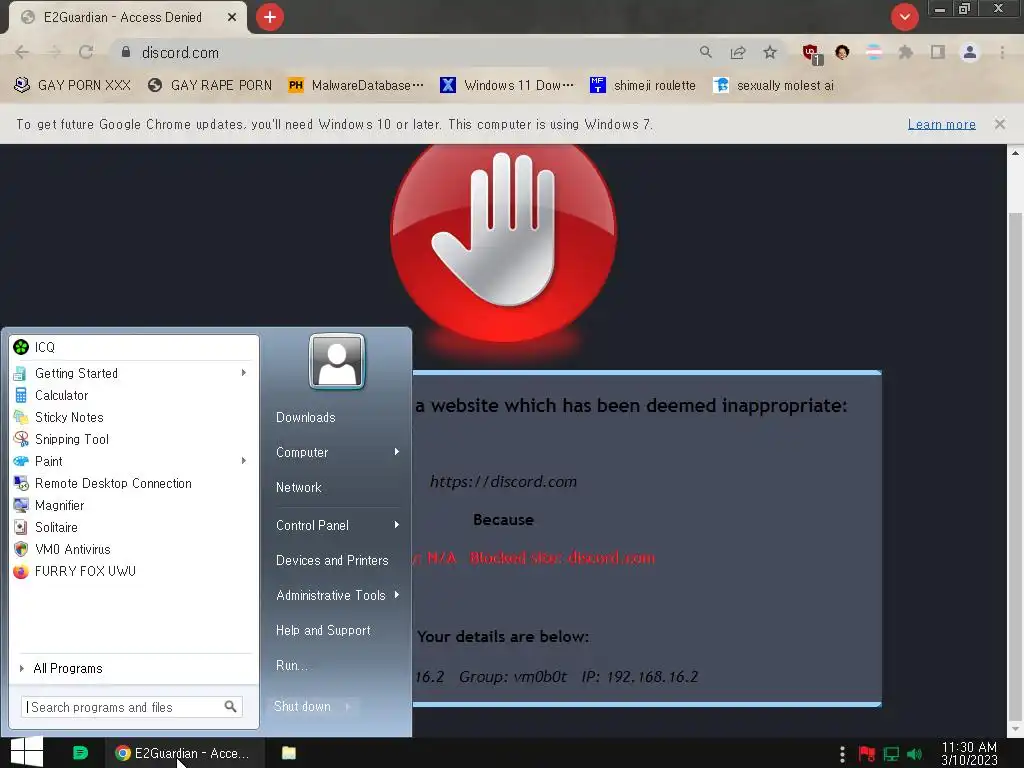Open Solitaire game
The height and width of the screenshot is (768, 1024).
pyautogui.click(x=134, y=527)
